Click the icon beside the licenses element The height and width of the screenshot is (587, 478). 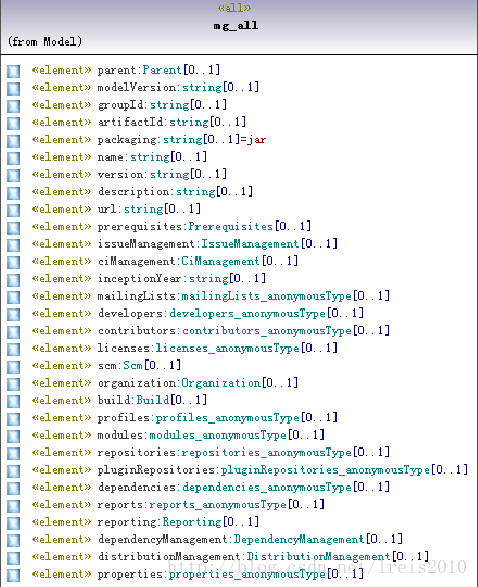click(x=13, y=350)
